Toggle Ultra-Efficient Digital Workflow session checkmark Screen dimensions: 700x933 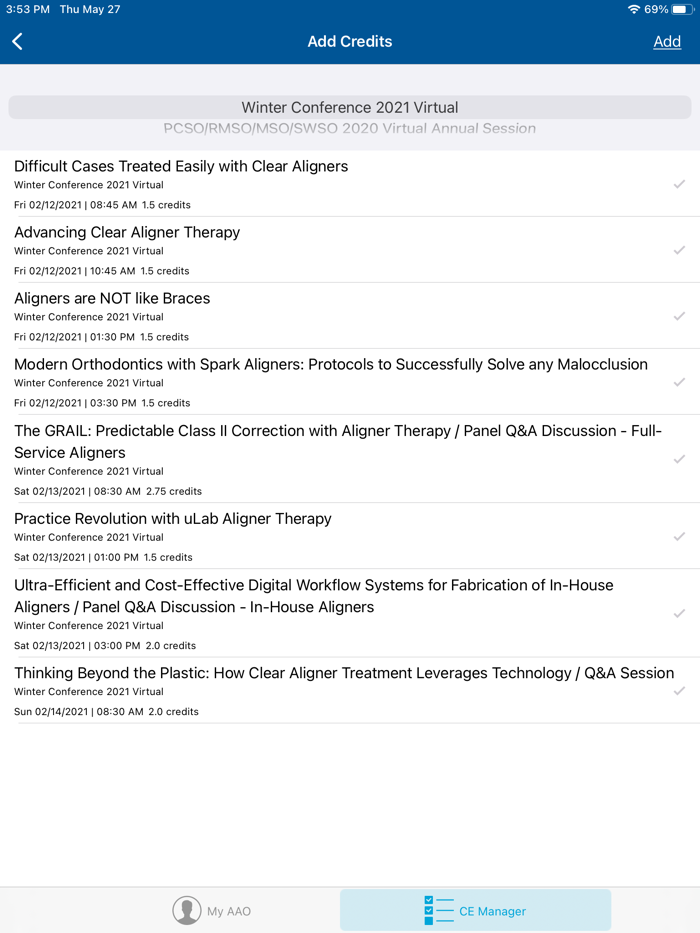click(679, 613)
